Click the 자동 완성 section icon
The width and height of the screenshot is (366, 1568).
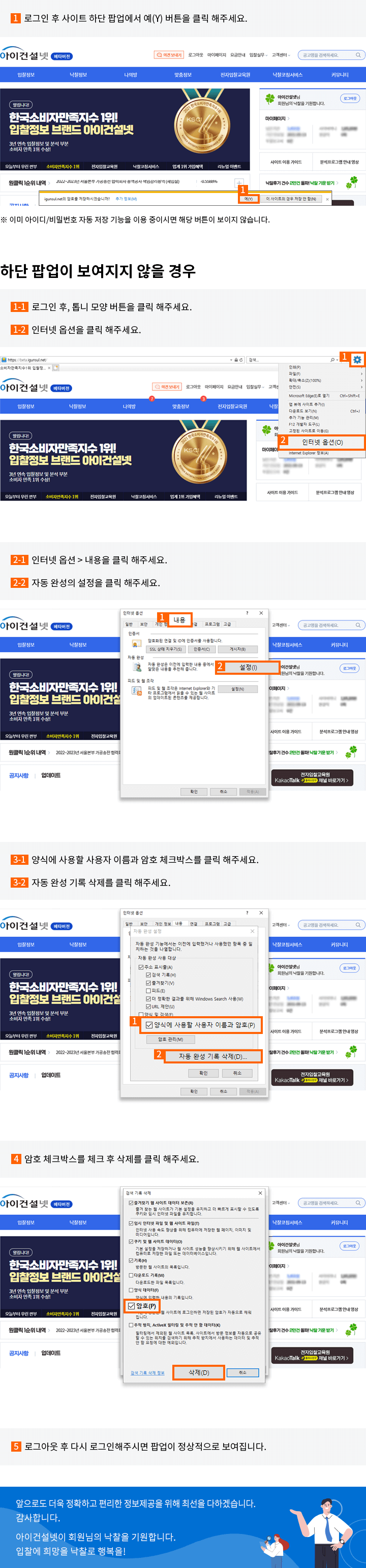pos(138,668)
